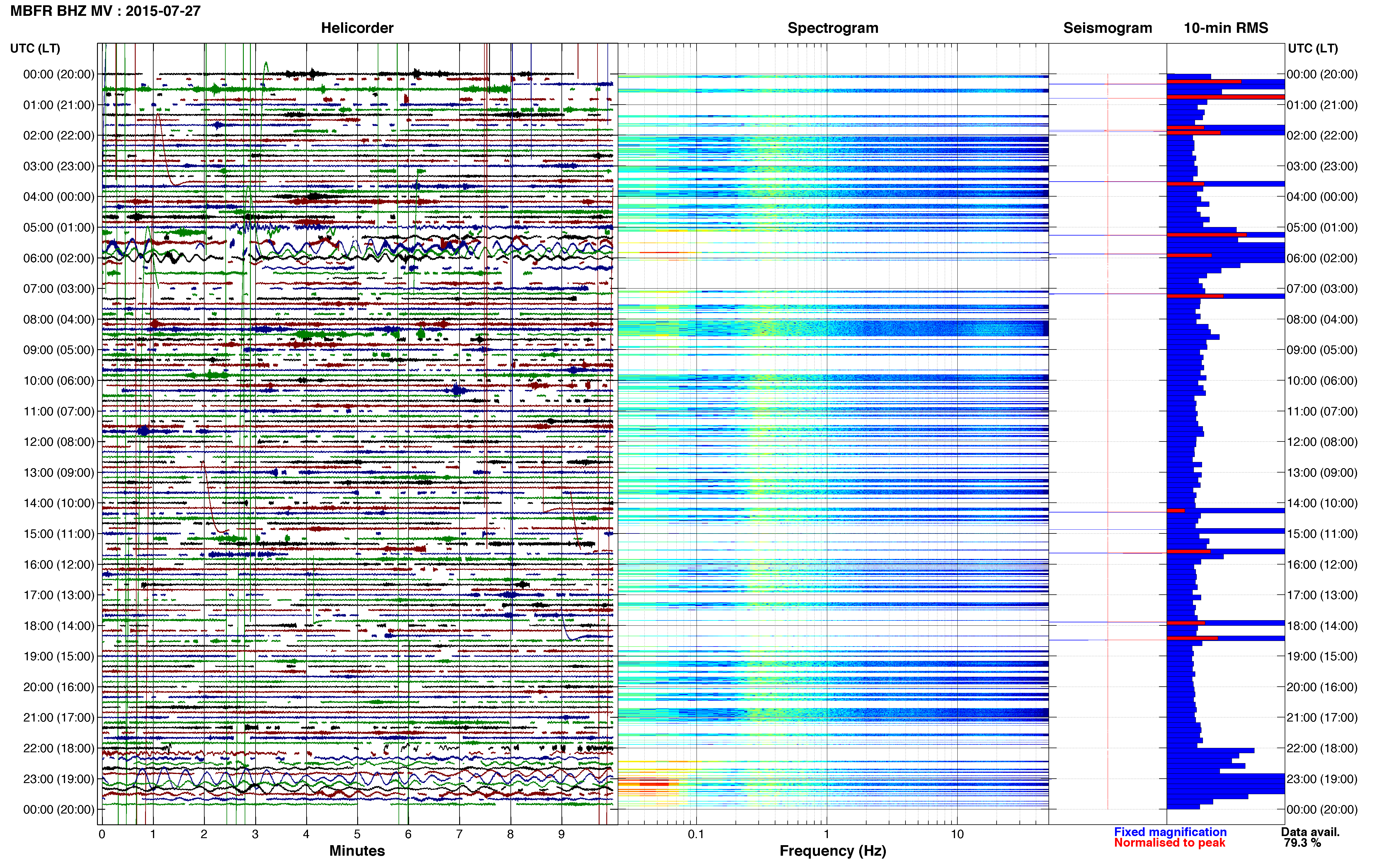Click RMS-side time label 19:00 (15:00)
Viewport: 1389px width, 868px height.
click(x=1322, y=656)
